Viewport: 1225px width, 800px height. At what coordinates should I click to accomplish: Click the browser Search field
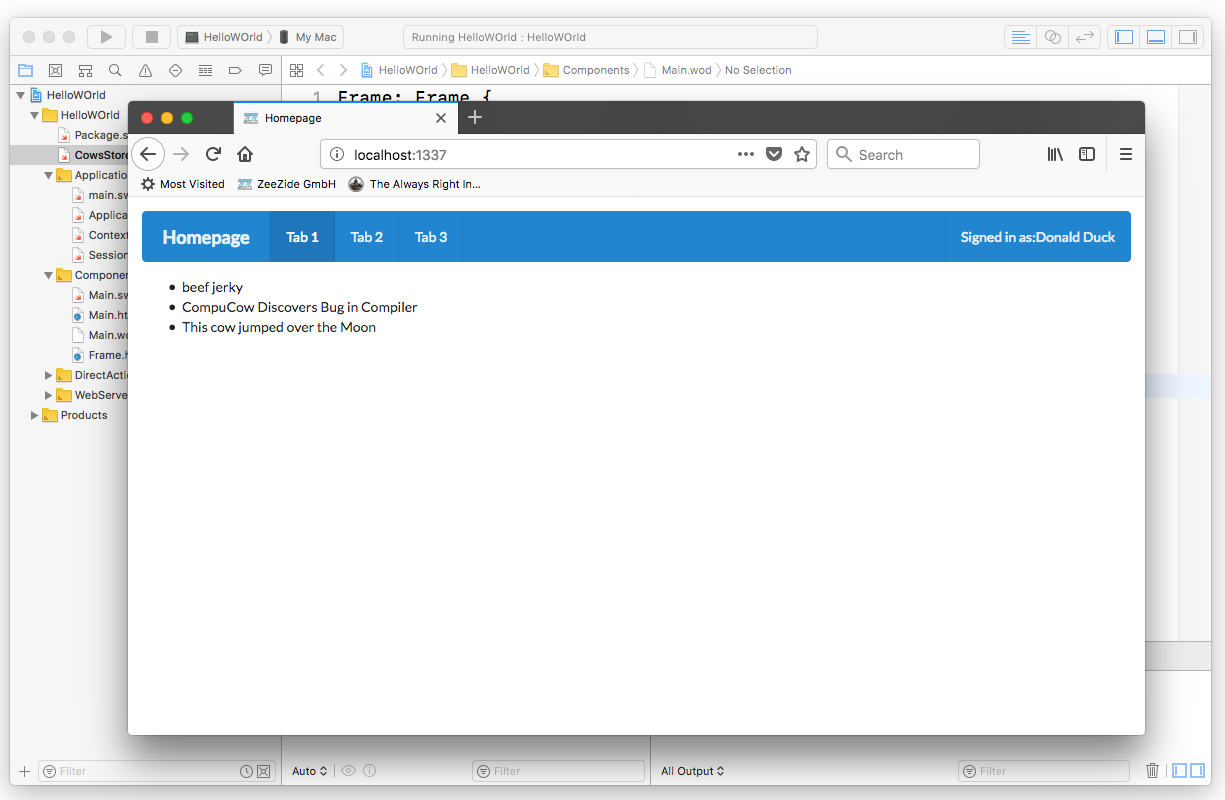pyautogui.click(x=903, y=154)
